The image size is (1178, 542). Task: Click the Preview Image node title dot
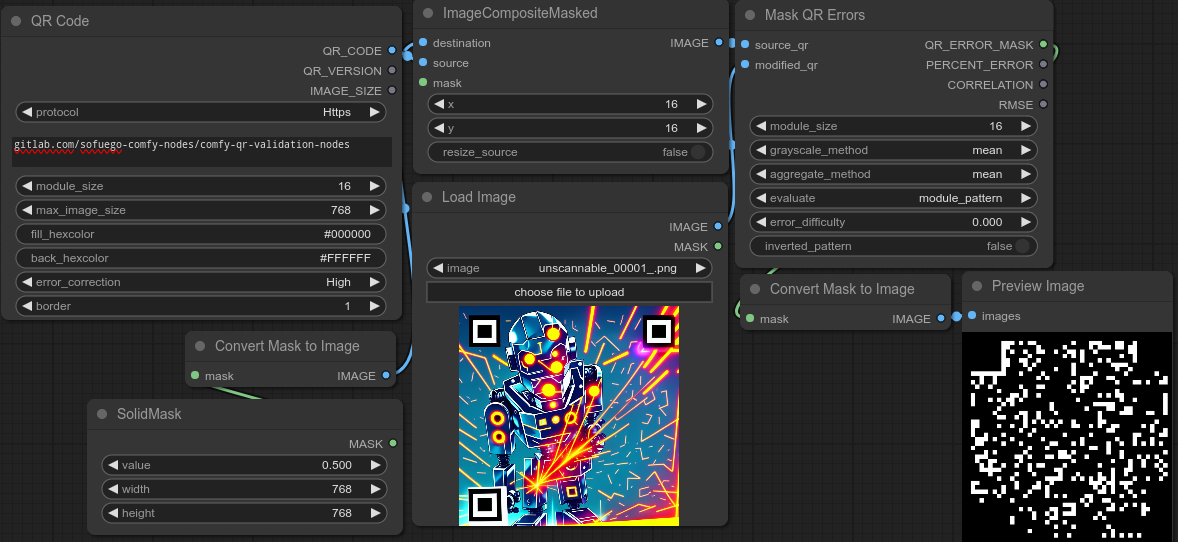click(x=977, y=286)
